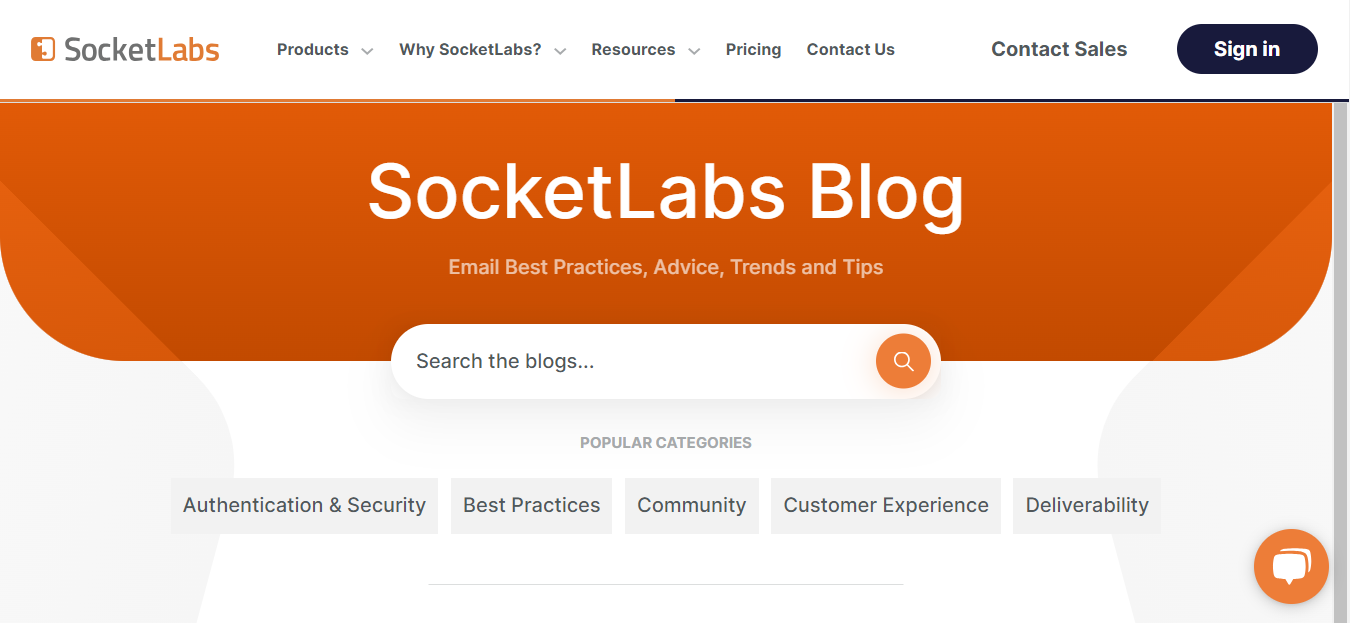
Task: Click the Sign in button
Action: pyautogui.click(x=1246, y=48)
